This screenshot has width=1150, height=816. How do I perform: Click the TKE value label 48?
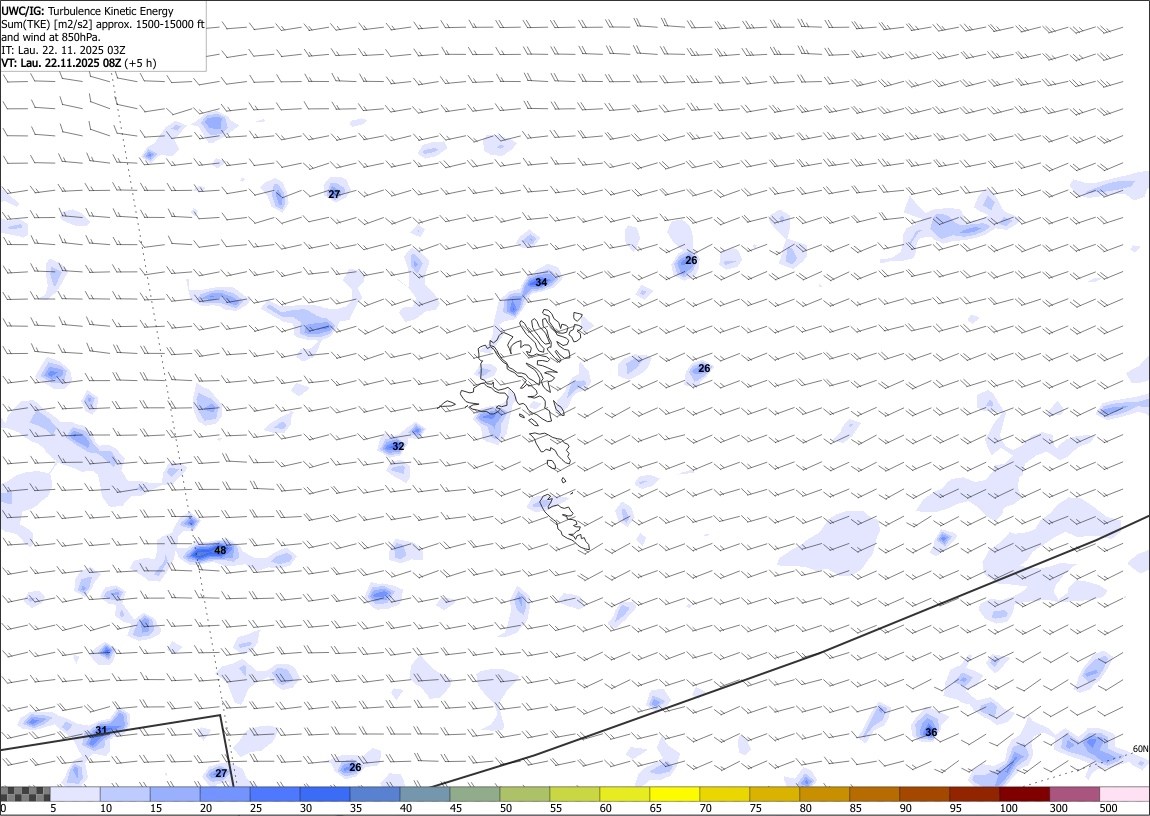pyautogui.click(x=220, y=550)
